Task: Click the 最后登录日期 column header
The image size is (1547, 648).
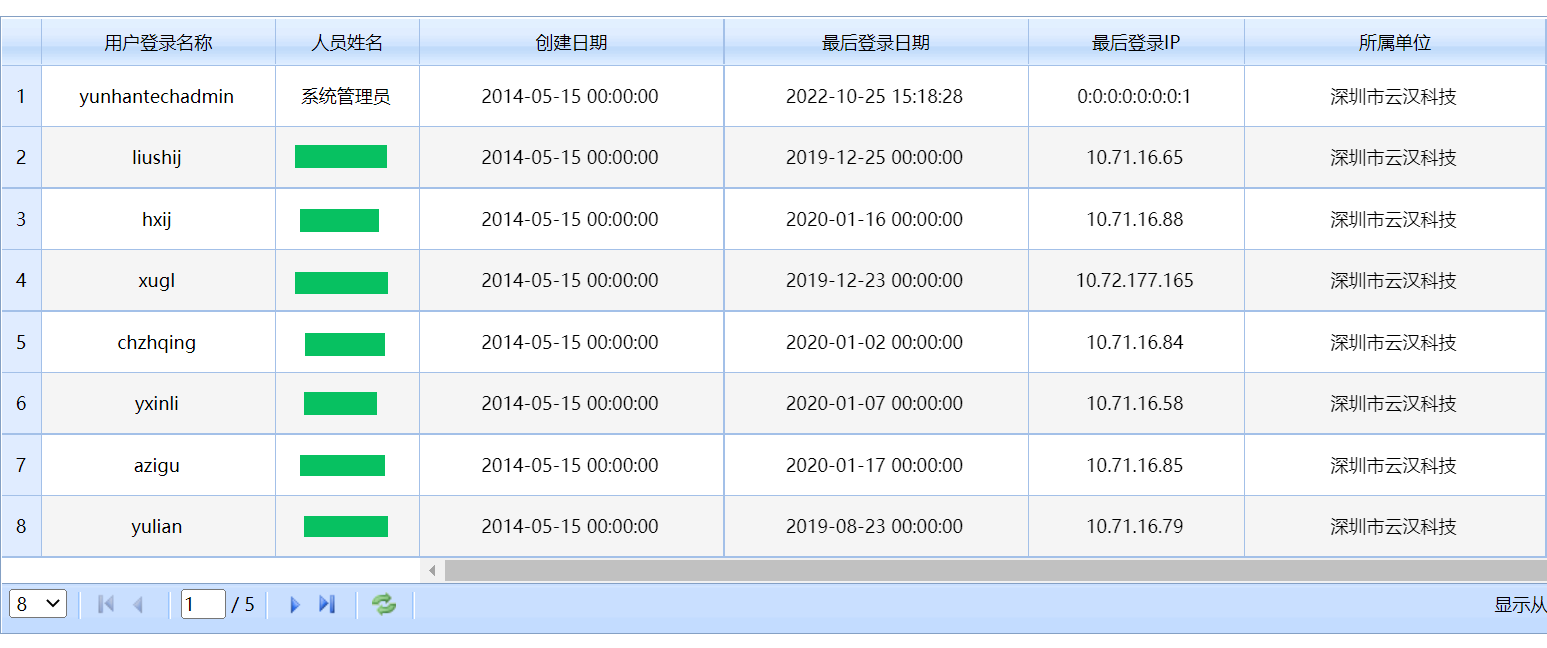Action: [875, 42]
